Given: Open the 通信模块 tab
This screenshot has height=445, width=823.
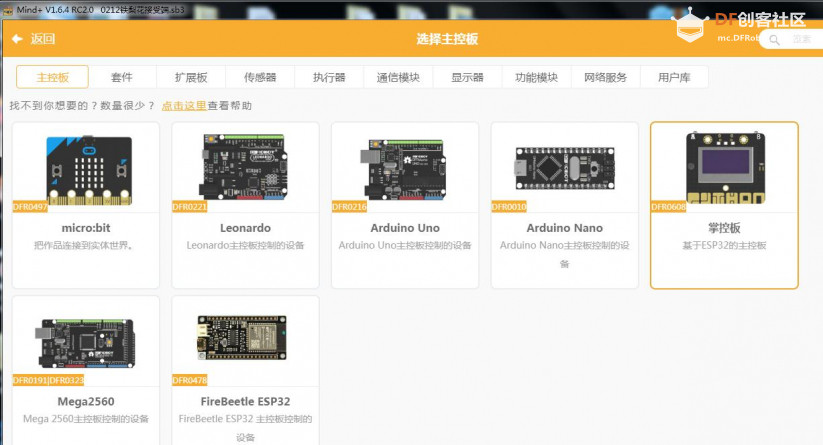Looking at the screenshot, I should (x=398, y=77).
